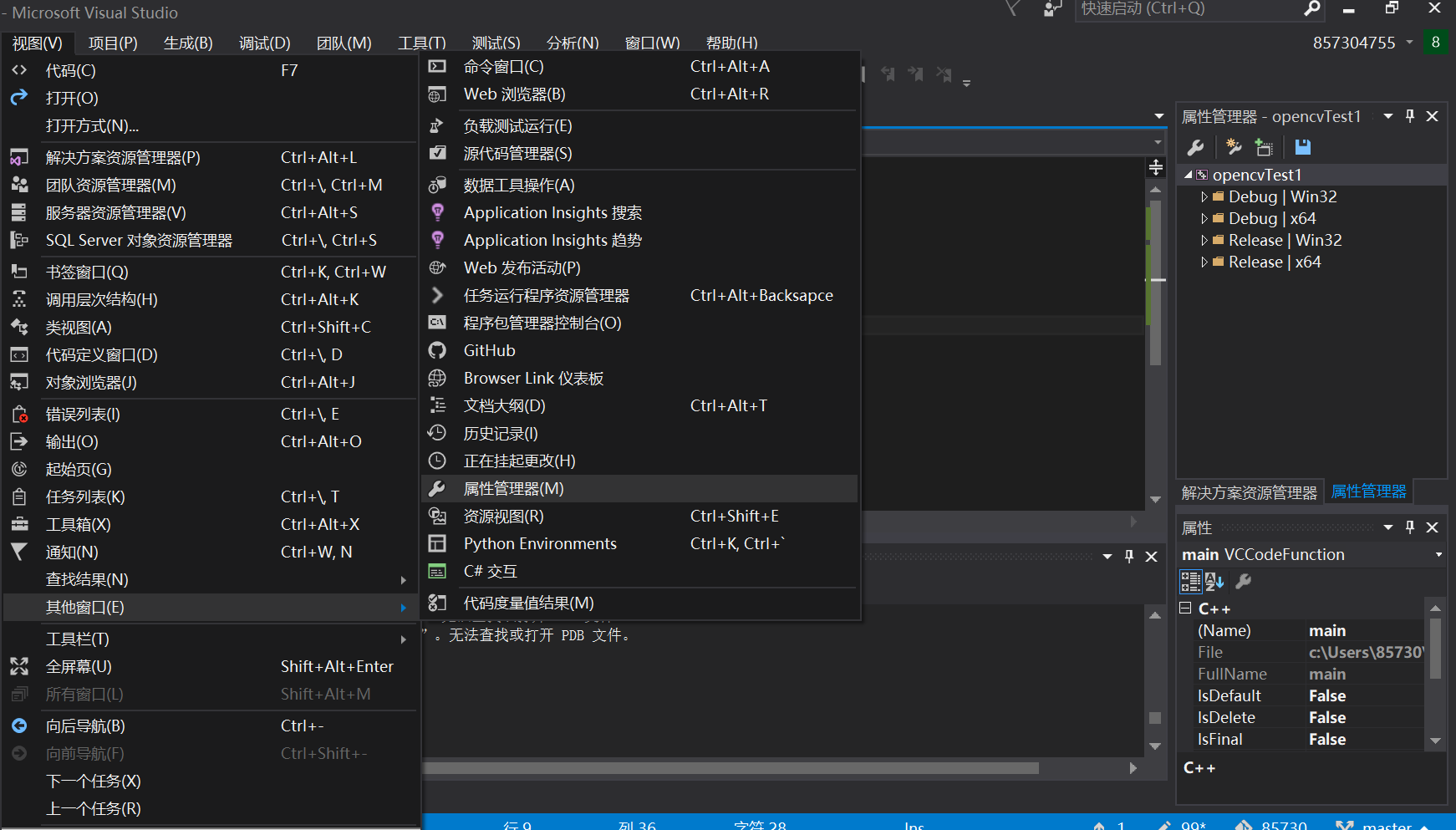The image size is (1456, 830).
Task: Toggle pin on the Property Manager panel
Action: 1410,116
